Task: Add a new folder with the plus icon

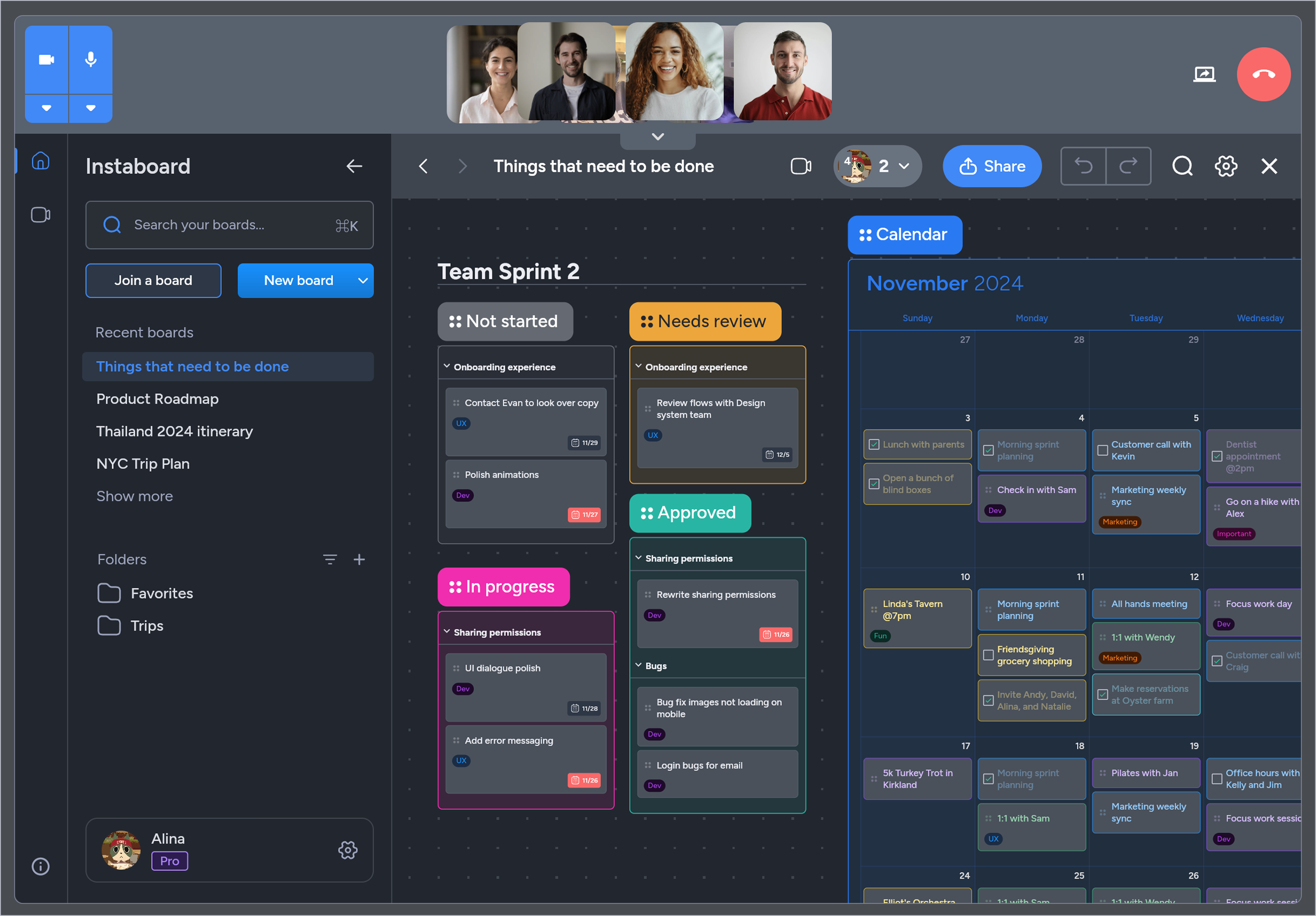Action: (359, 559)
